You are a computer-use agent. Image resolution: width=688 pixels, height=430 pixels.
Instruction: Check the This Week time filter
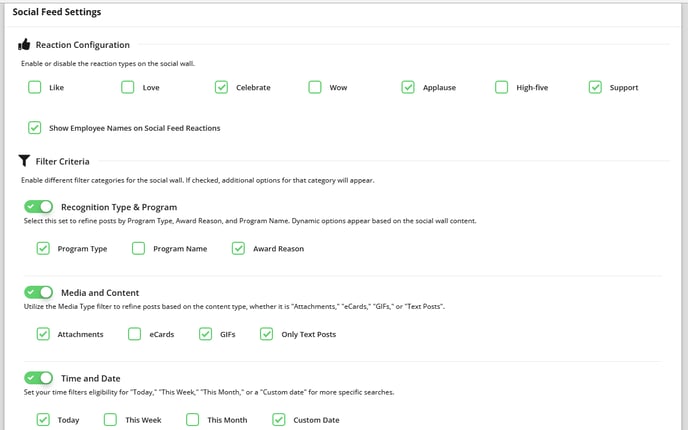[x=111, y=419]
